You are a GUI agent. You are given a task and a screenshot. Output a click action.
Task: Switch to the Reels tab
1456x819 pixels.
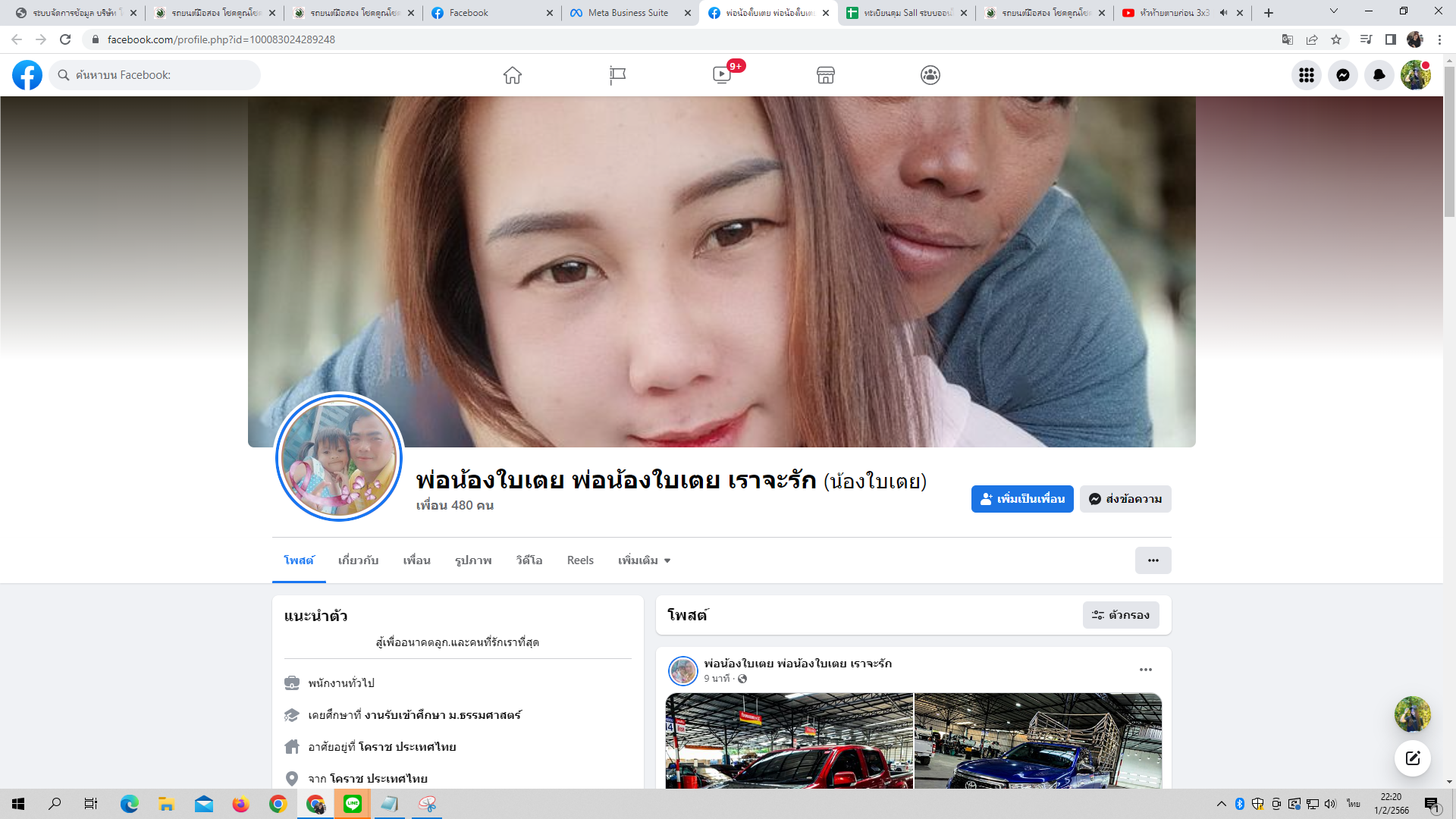[x=580, y=560]
